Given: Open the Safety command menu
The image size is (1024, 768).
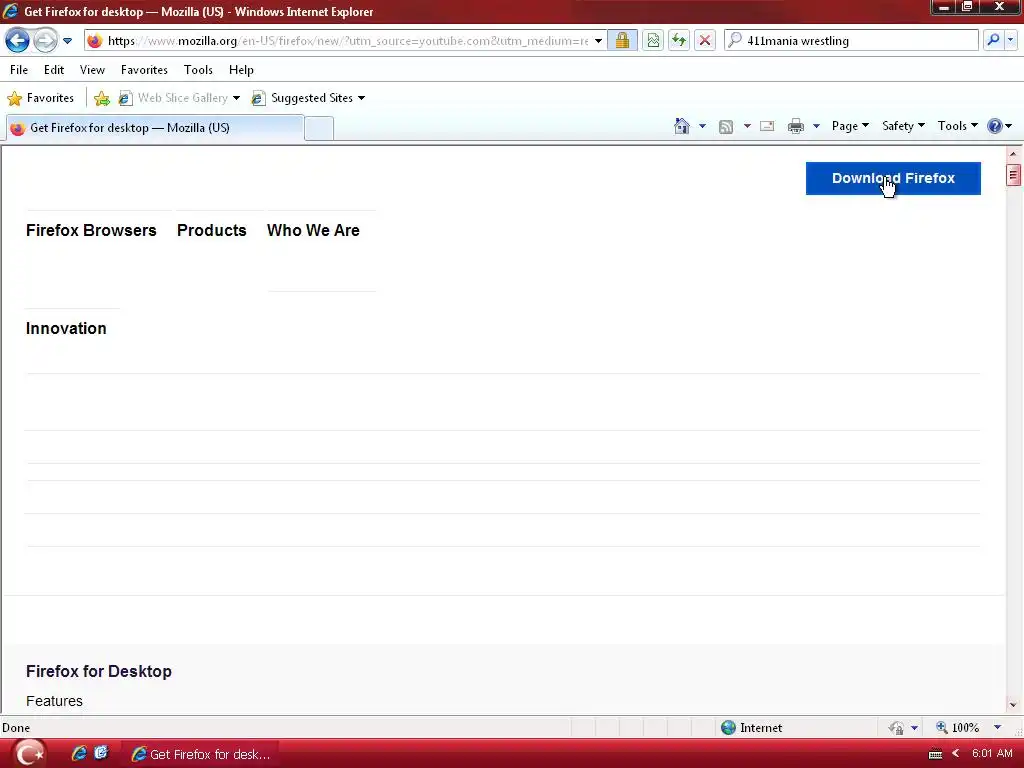Looking at the screenshot, I should tap(903, 126).
